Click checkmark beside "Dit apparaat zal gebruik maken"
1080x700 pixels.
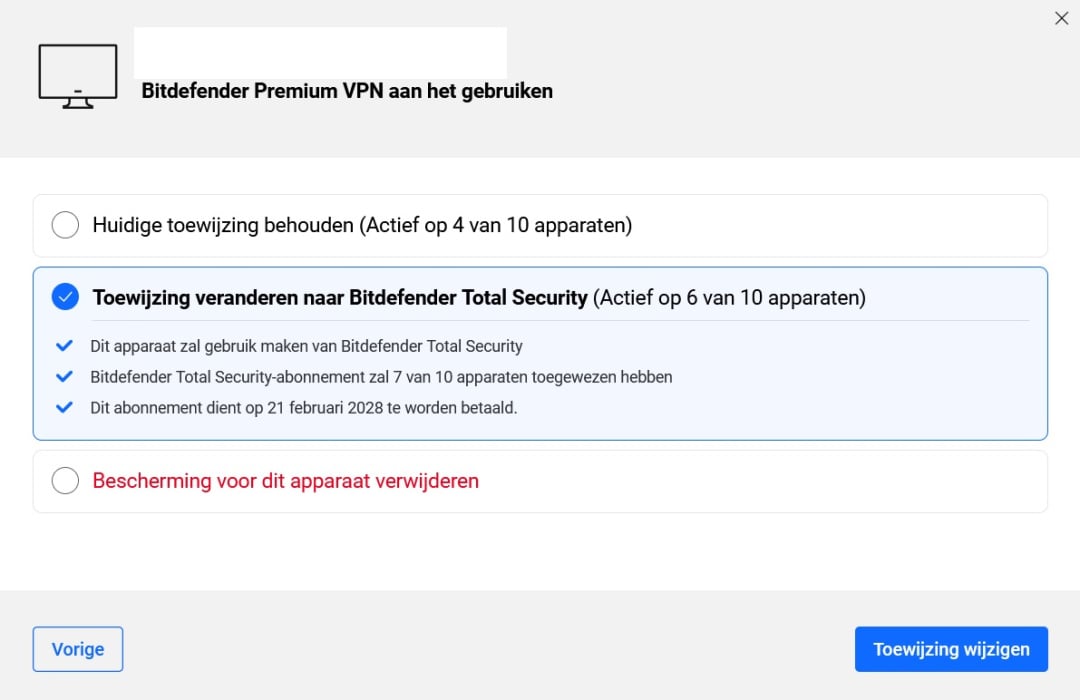click(65, 346)
